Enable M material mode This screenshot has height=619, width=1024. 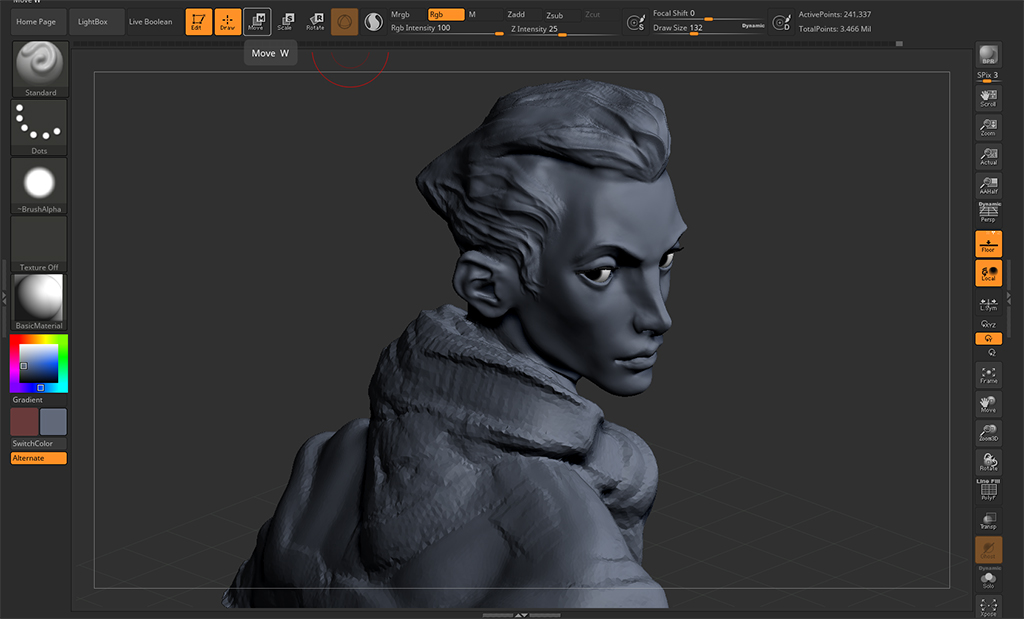(483, 14)
